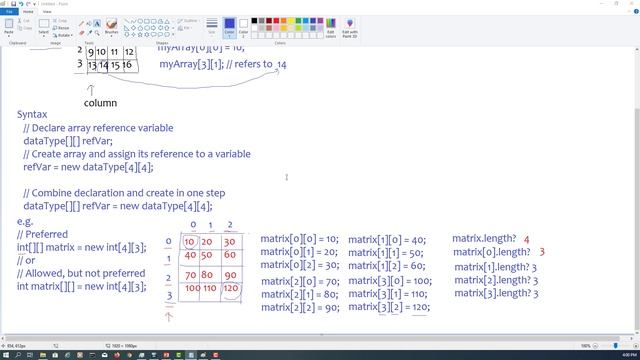Select Color 2 background box
Viewport: 640px width, 360px height.
coord(243,28)
